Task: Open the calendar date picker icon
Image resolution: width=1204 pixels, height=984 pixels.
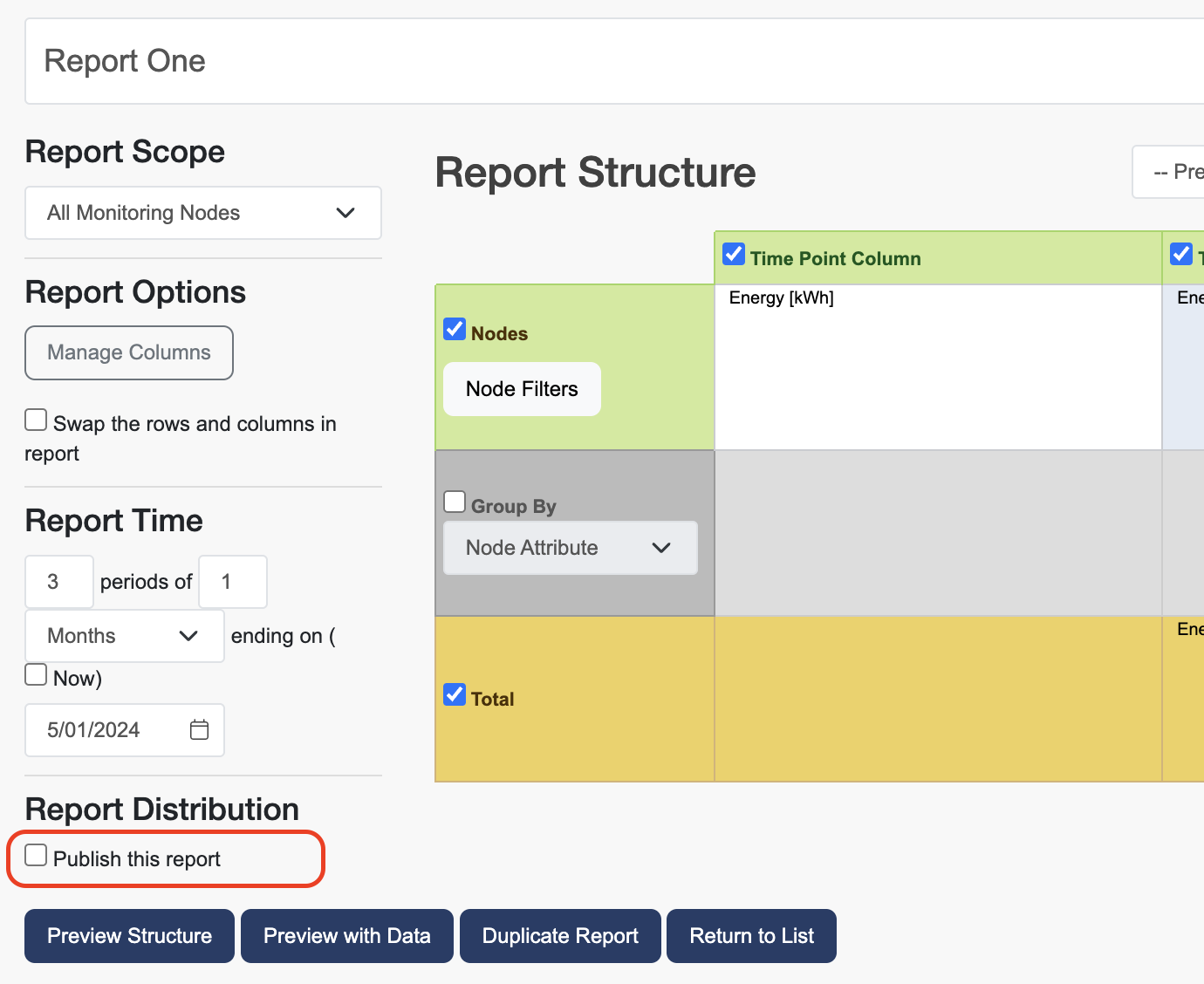Action: [199, 729]
